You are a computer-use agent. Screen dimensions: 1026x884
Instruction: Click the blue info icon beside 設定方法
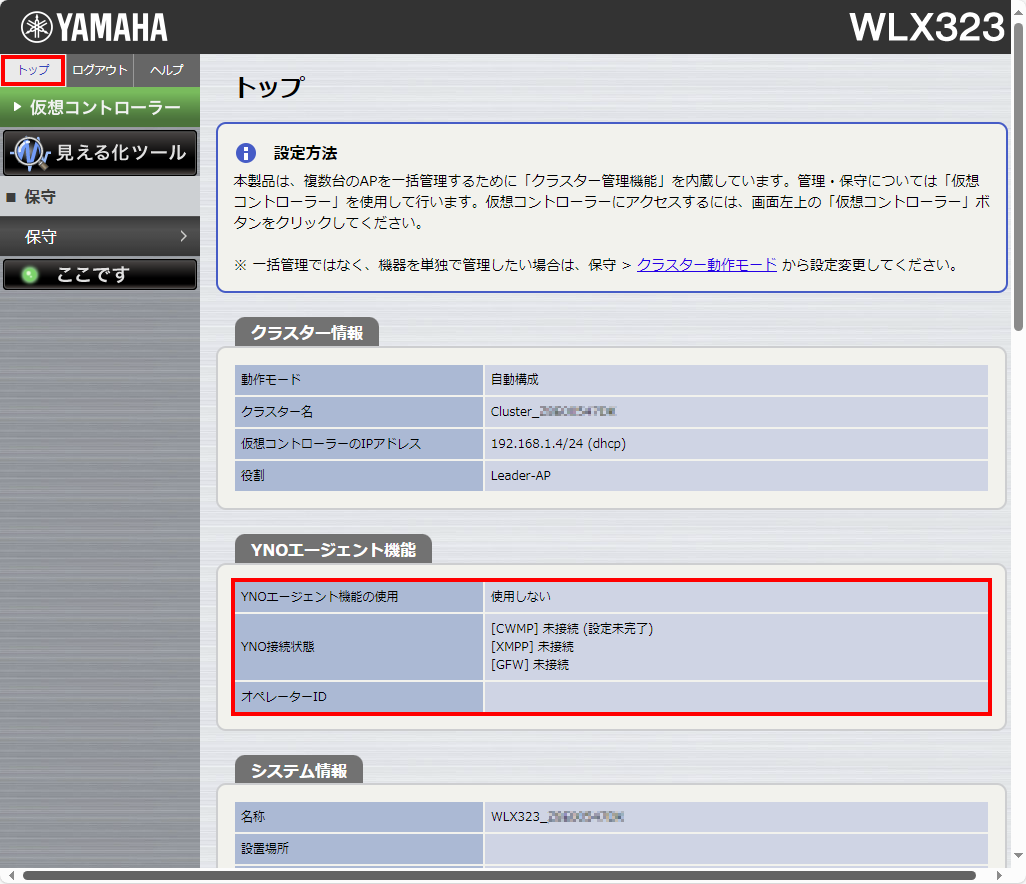246,153
